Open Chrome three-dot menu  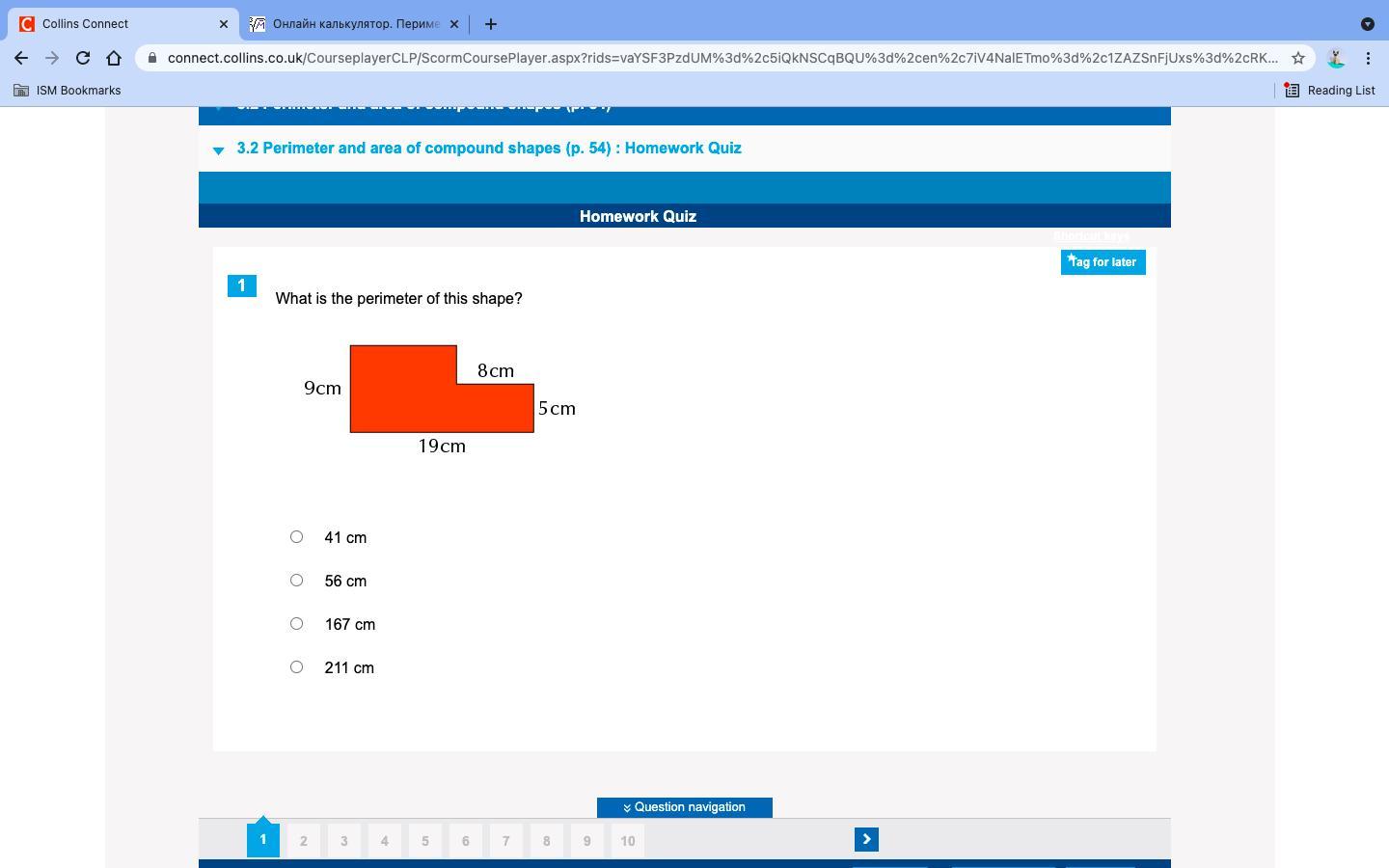click(1368, 58)
